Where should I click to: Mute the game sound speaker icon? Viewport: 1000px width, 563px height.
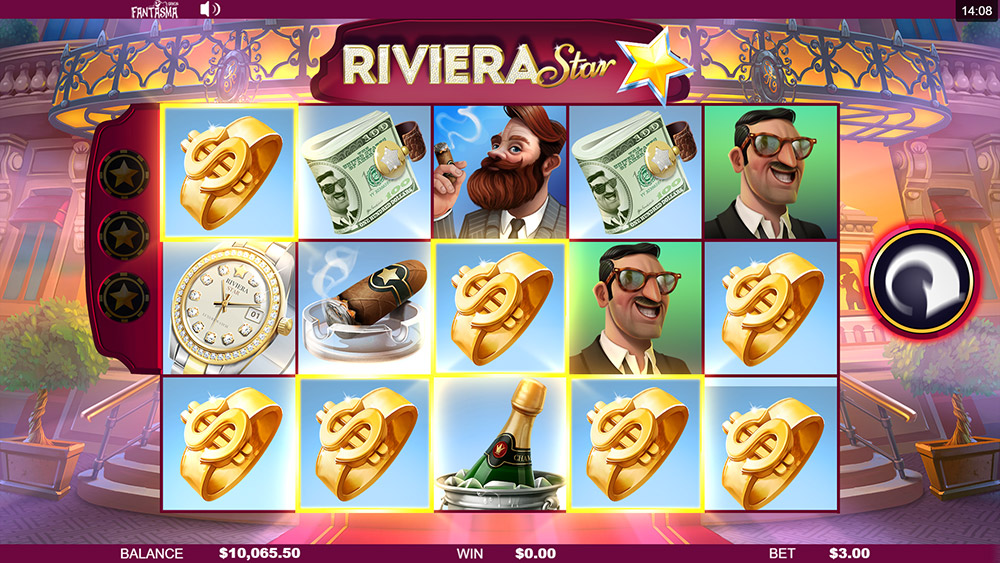[209, 9]
